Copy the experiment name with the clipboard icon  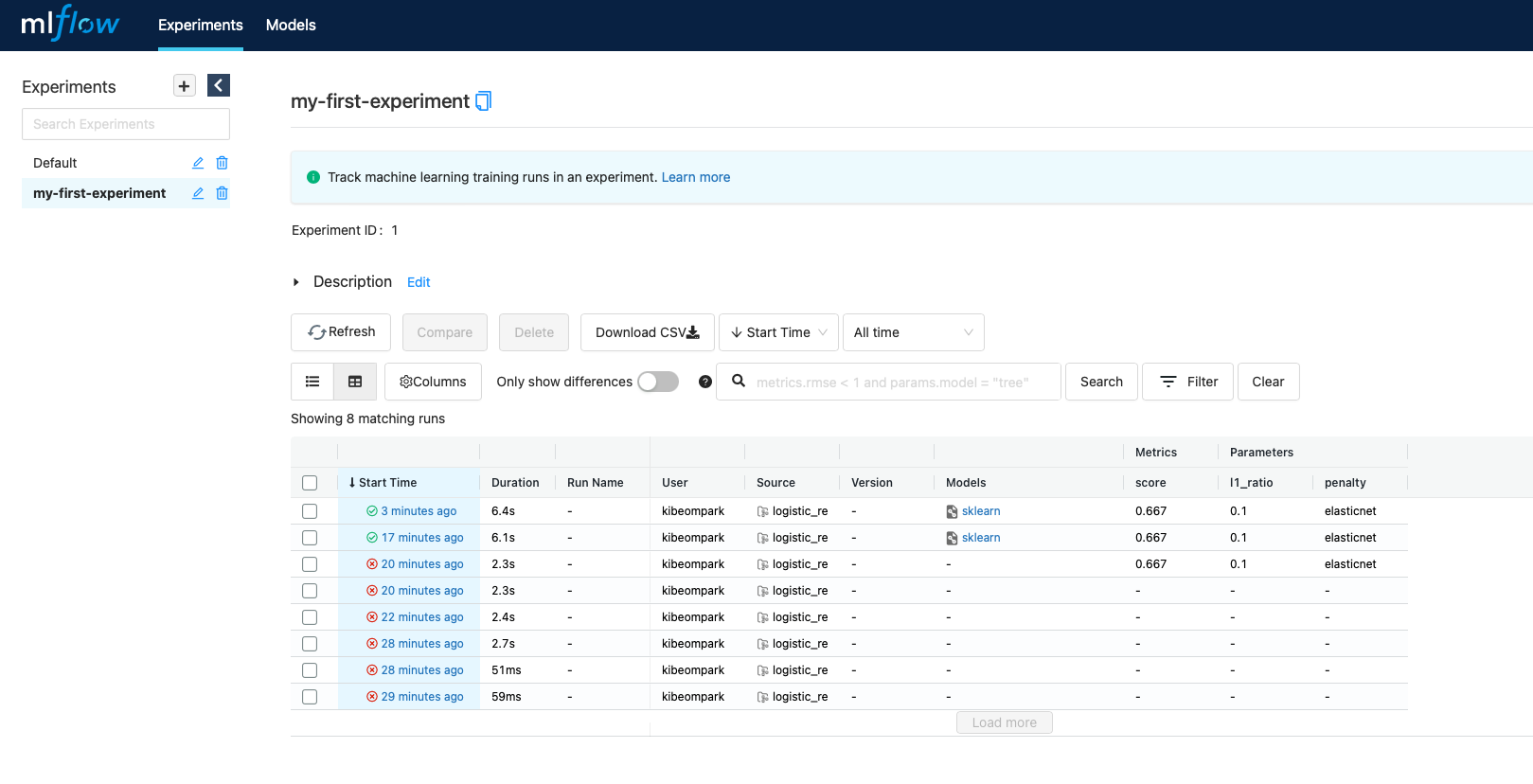click(x=483, y=101)
